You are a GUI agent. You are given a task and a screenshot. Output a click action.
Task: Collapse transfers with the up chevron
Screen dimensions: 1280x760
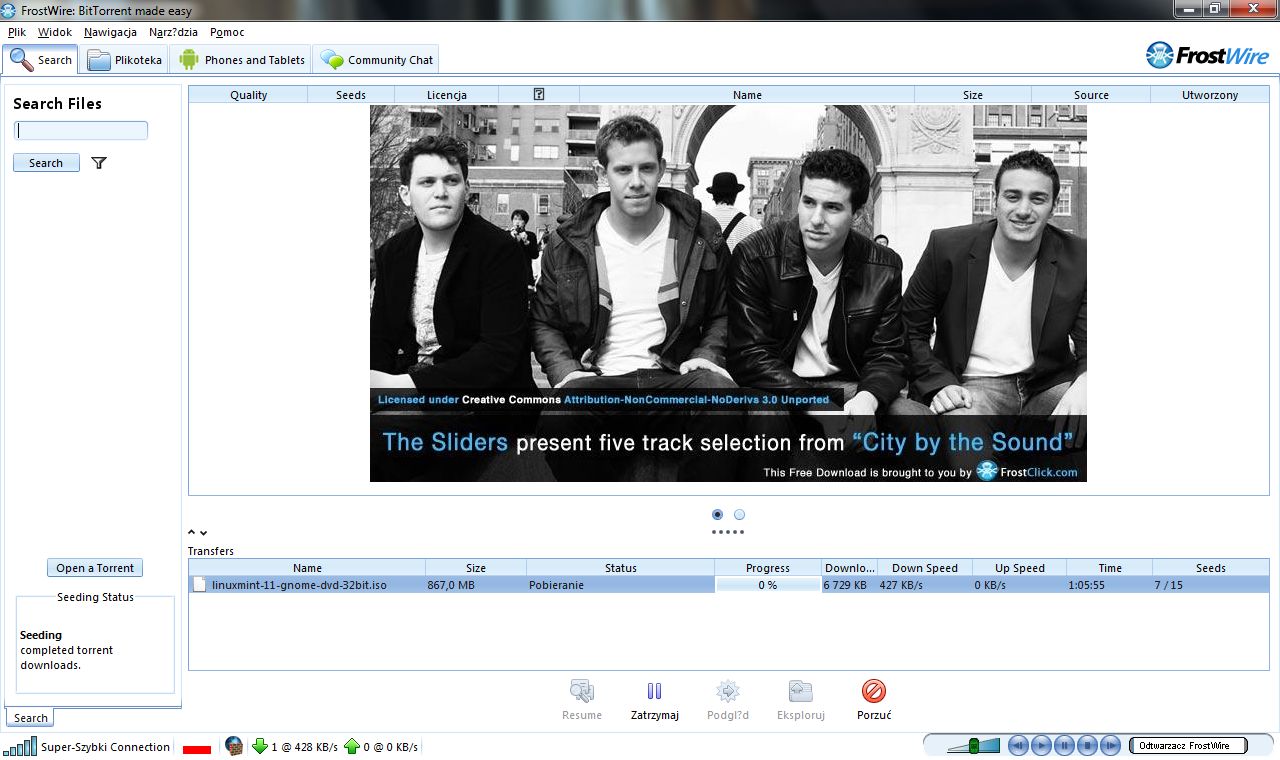(192, 533)
